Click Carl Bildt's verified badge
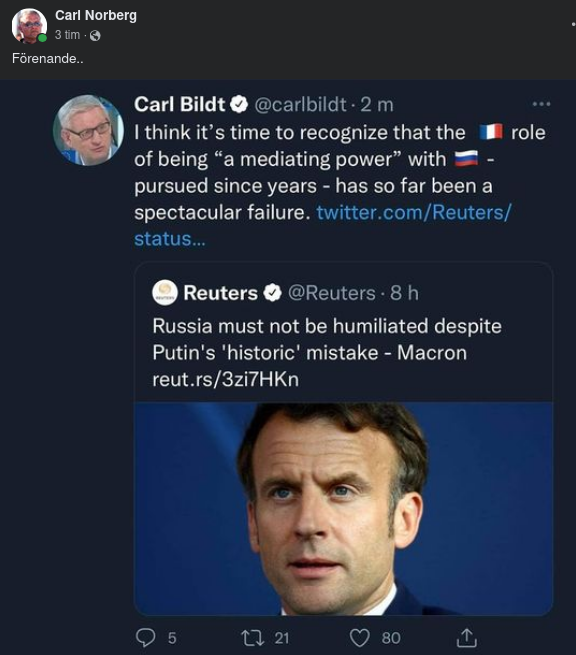 tap(239, 104)
